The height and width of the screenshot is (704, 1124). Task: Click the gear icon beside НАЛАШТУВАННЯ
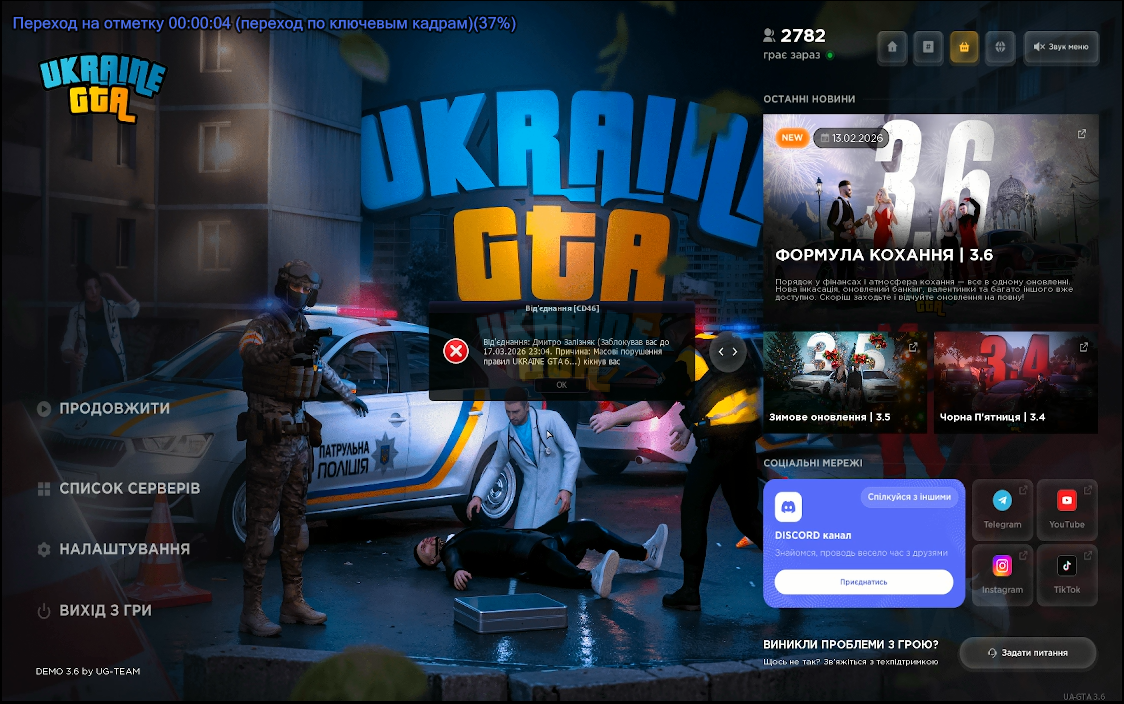pos(44,550)
